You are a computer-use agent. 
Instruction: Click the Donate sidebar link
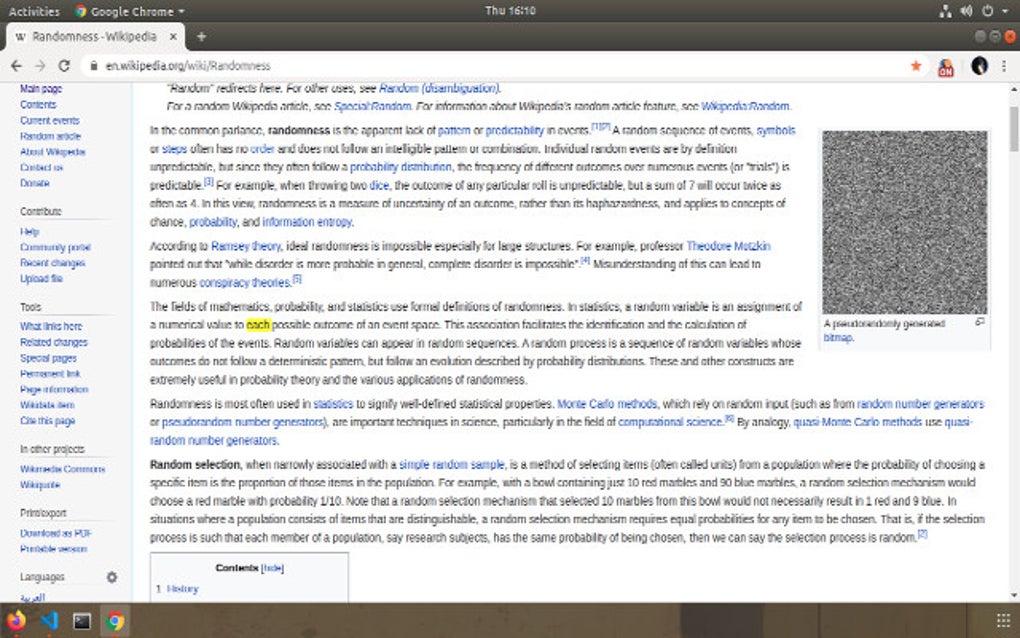[34, 183]
